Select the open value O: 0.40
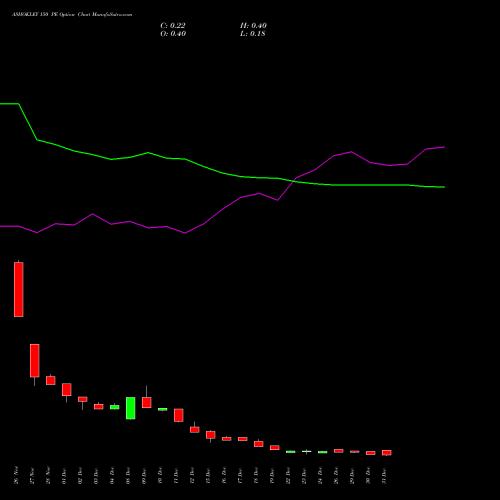 coord(173,34)
